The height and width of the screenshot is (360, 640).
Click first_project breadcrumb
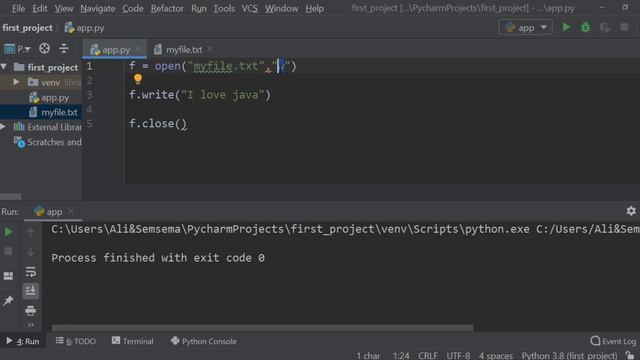point(27,28)
